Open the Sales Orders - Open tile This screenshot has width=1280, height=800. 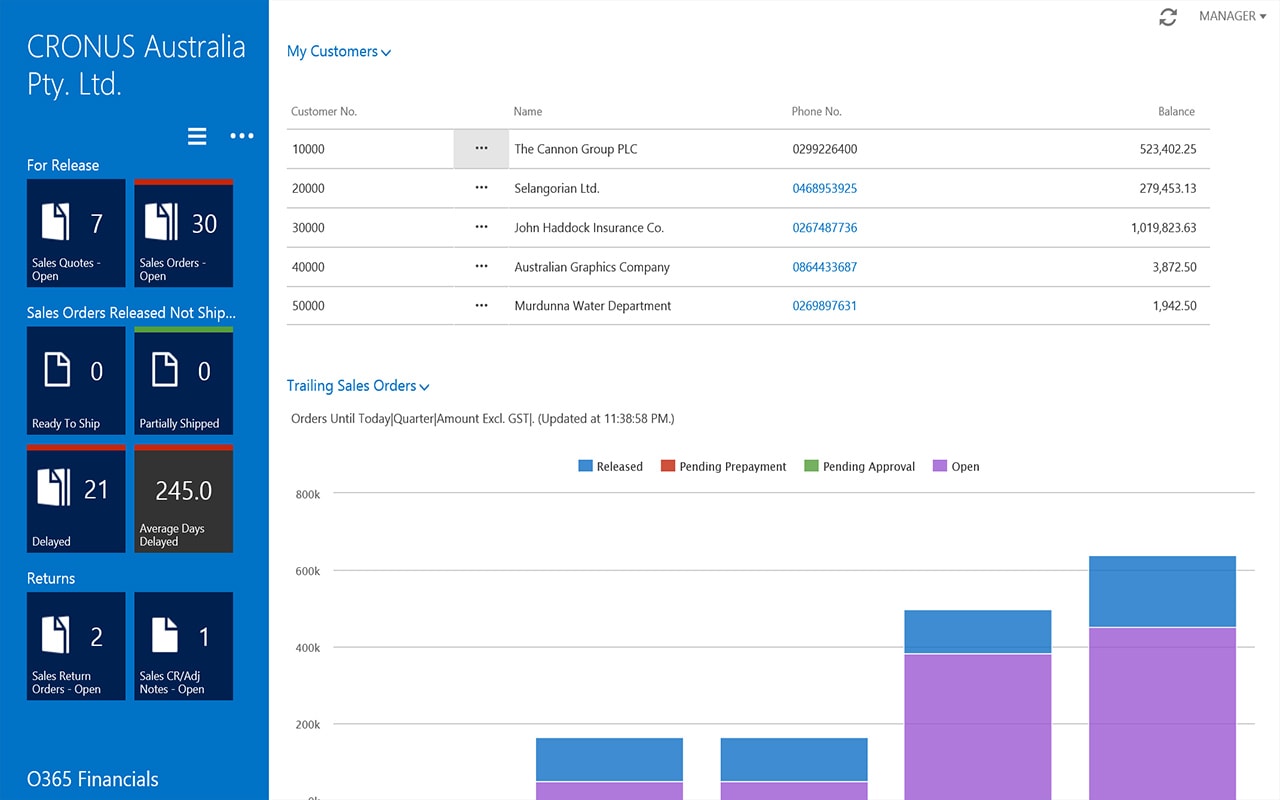pyautogui.click(x=184, y=233)
